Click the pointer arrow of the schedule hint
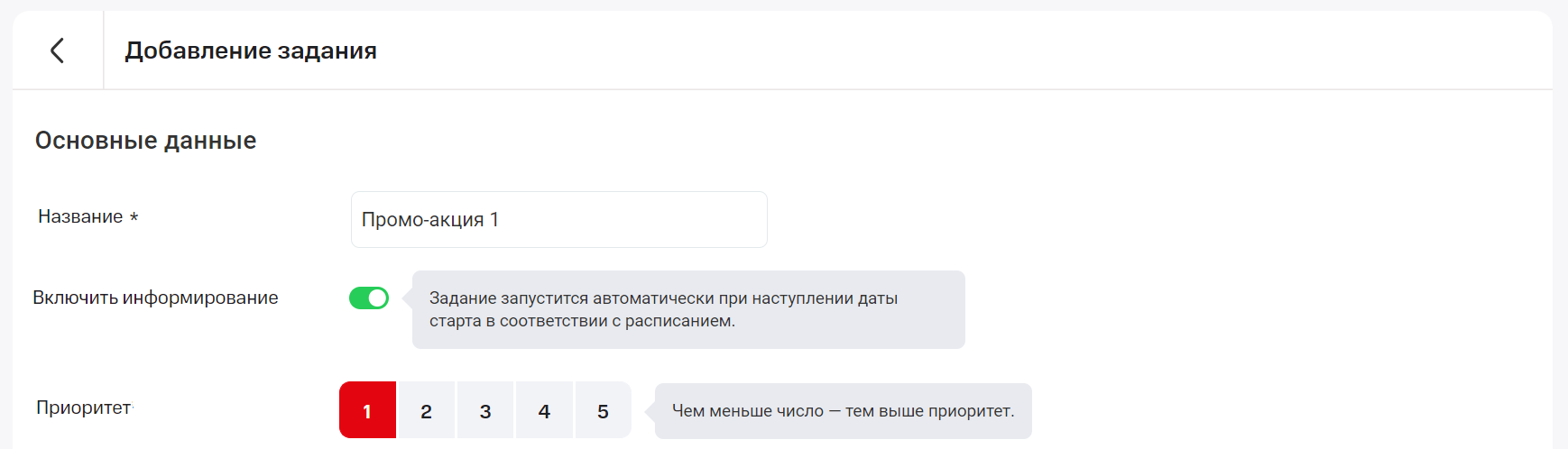The width and height of the screenshot is (1568, 449). click(407, 298)
